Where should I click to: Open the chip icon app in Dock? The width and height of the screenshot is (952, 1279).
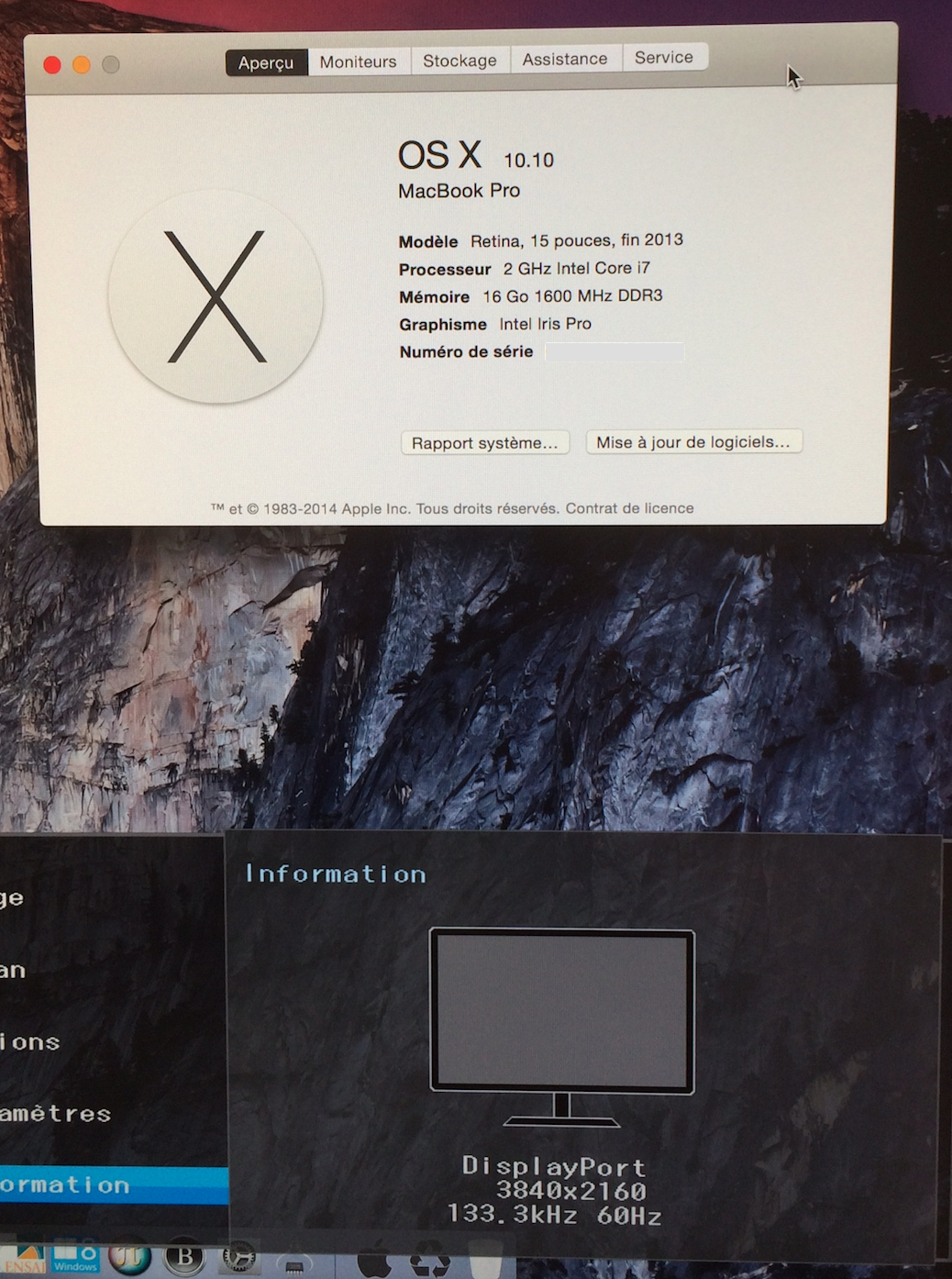tap(294, 1264)
